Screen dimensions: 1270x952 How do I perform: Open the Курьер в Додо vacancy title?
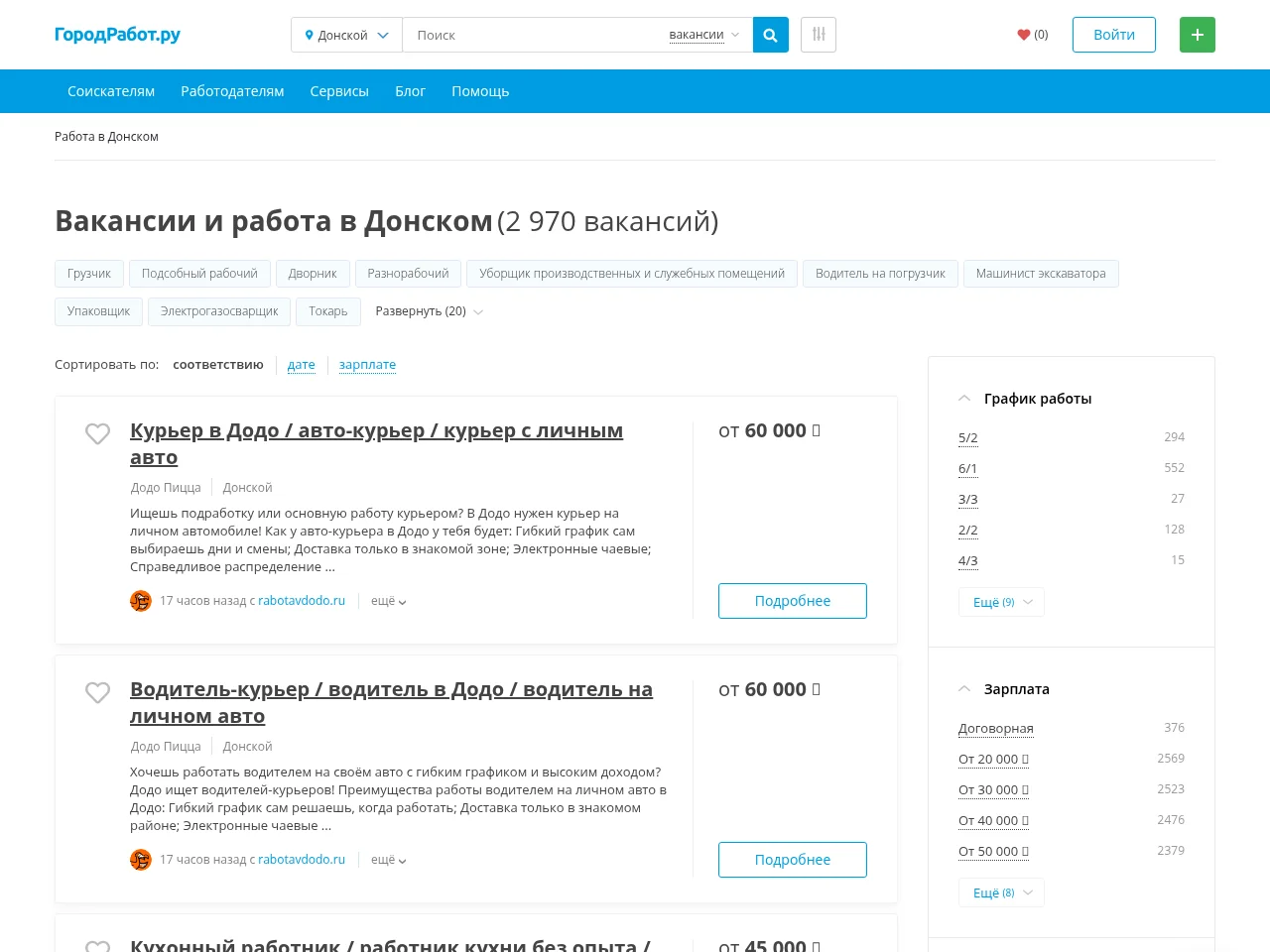[377, 443]
